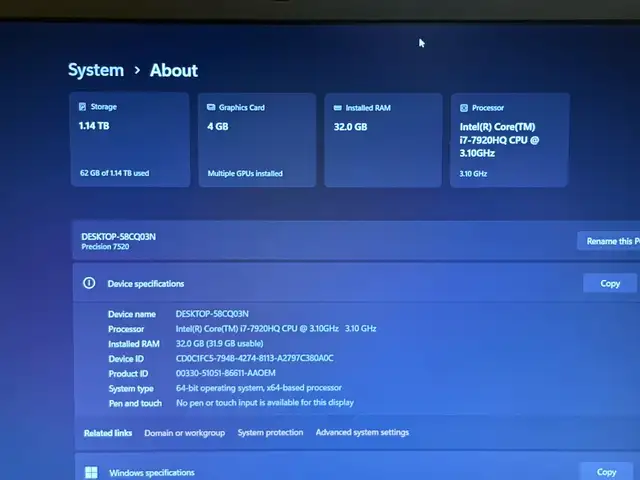The height and width of the screenshot is (480, 640).
Task: Click the Rename this PC button
Action: click(x=609, y=241)
